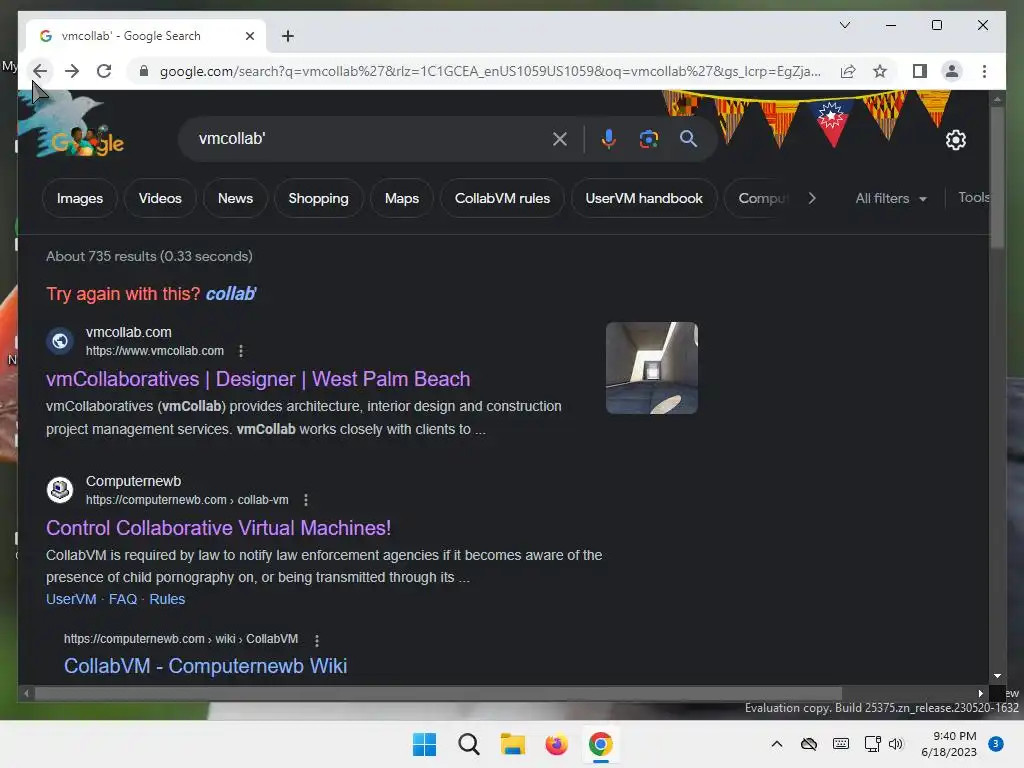This screenshot has width=1024, height=768.
Task: Select the CollabVM rules suggestion chip
Action: point(502,198)
